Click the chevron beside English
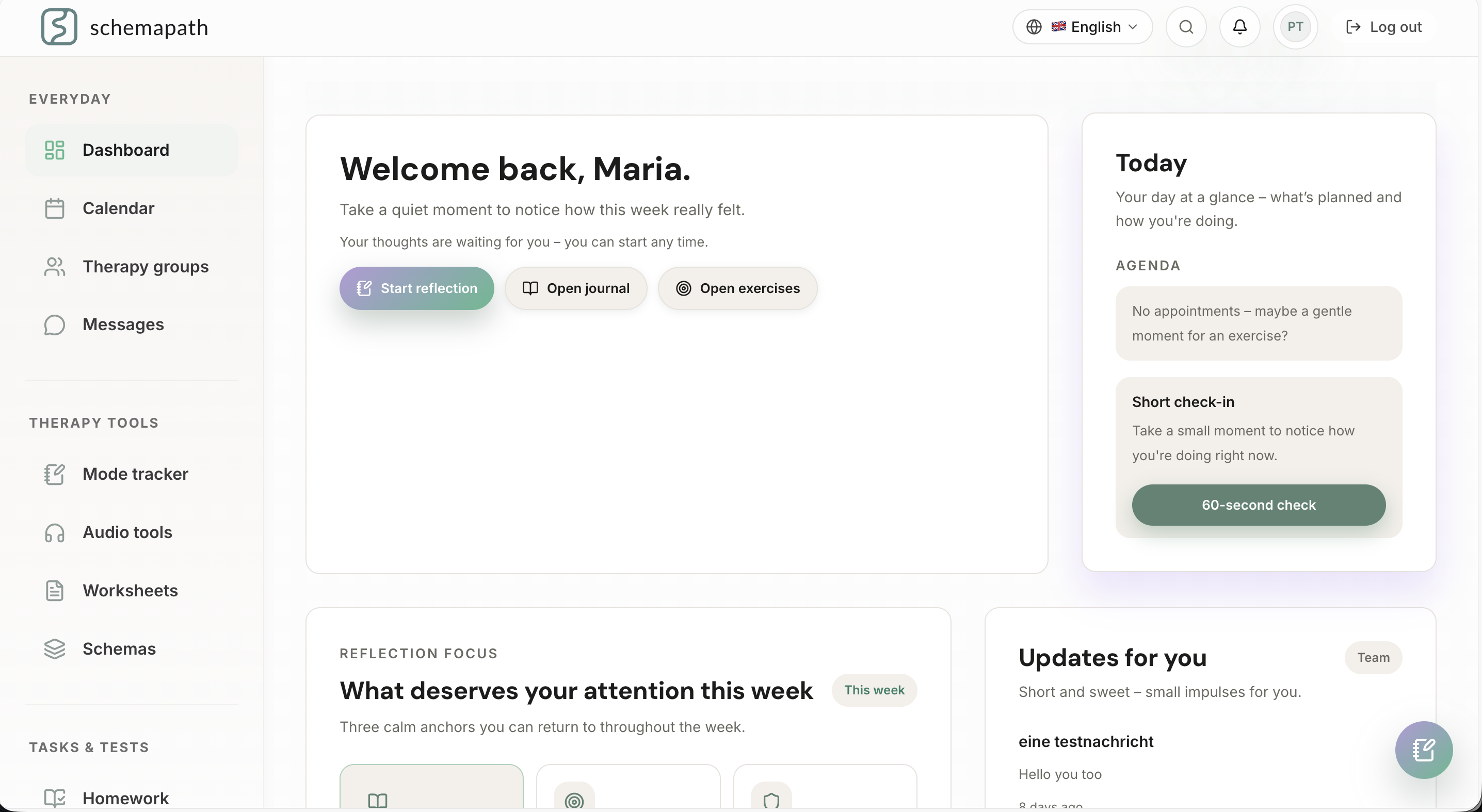Screen dimensions: 1482x812 1133,26
